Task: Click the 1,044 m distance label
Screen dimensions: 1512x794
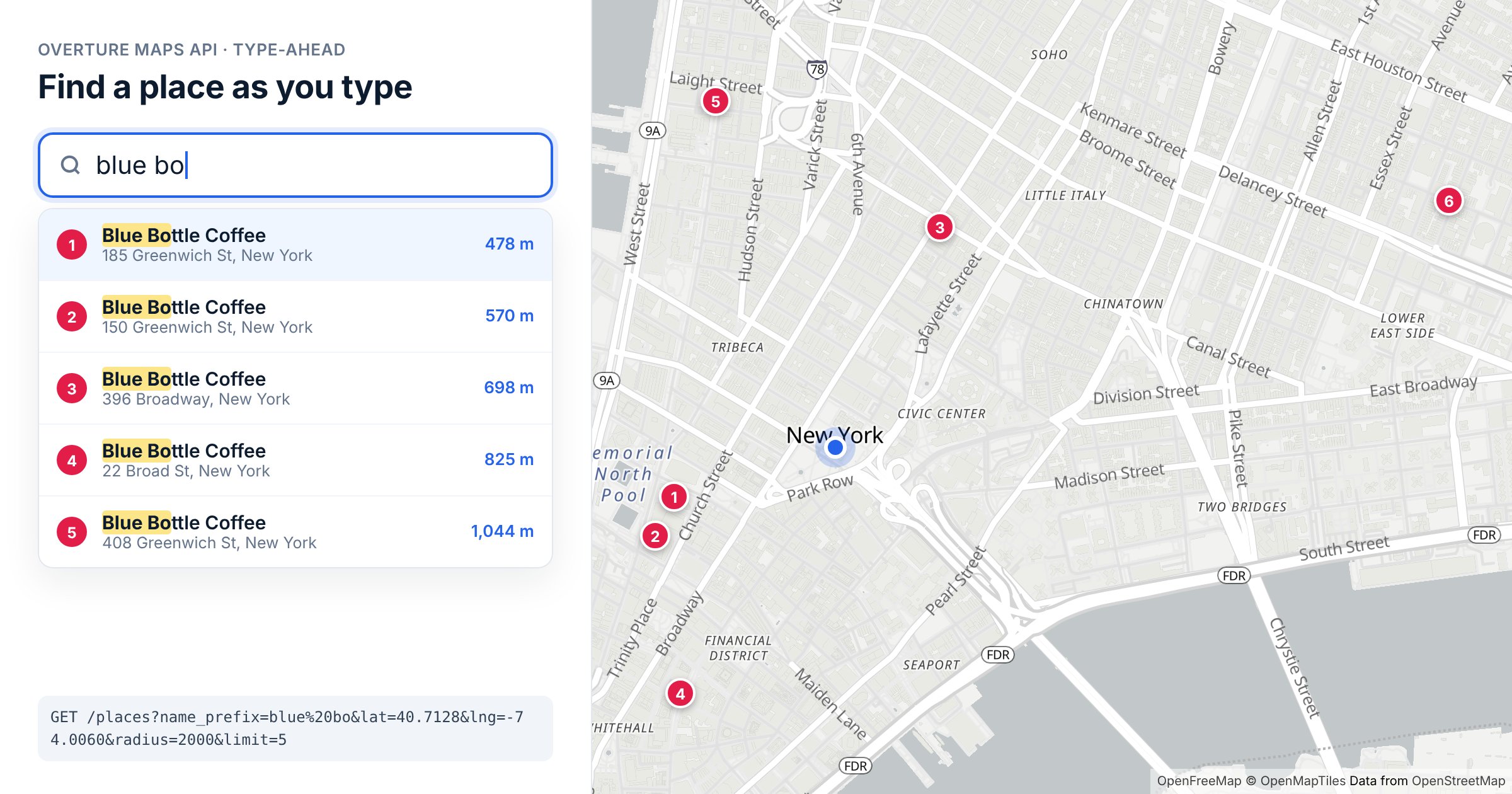Action: [502, 531]
